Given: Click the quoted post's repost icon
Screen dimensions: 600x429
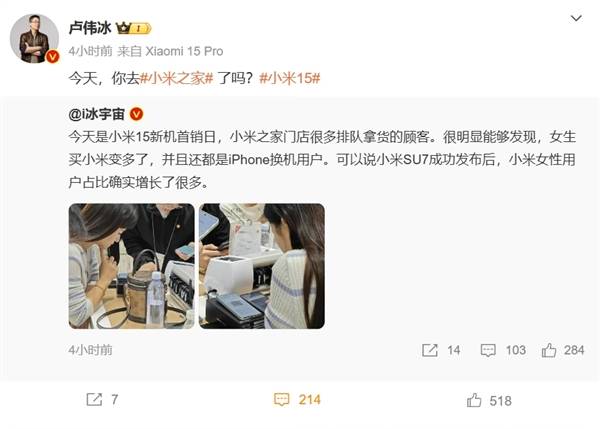Looking at the screenshot, I should [429, 350].
